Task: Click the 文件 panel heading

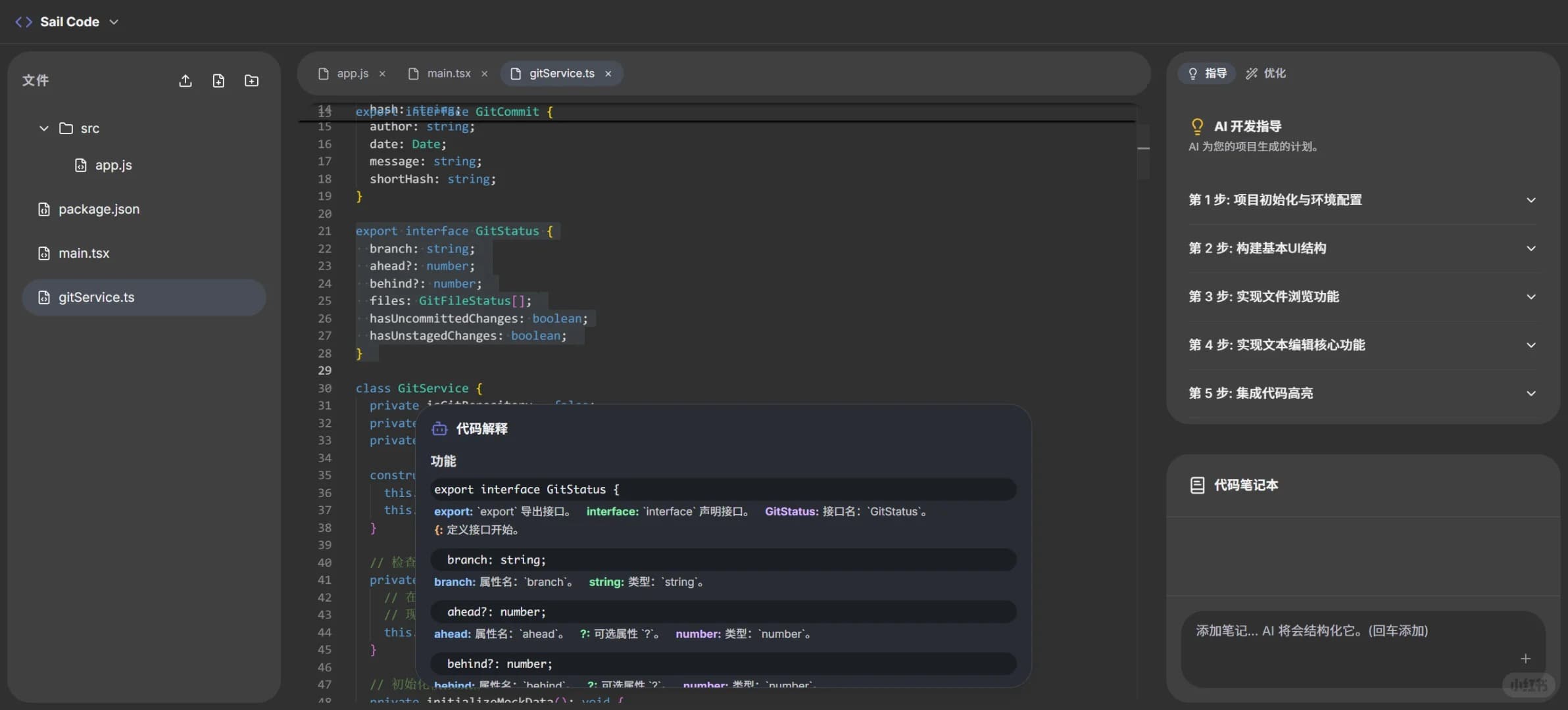Action: (x=36, y=80)
